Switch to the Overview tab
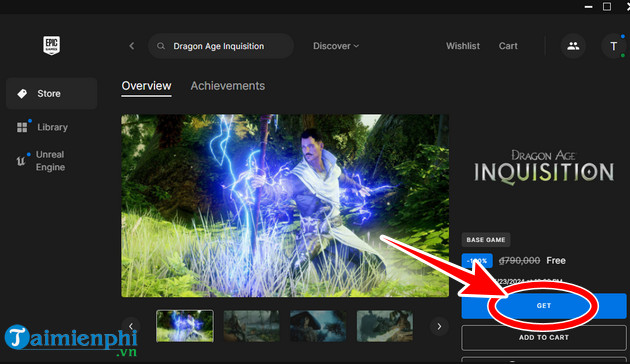Viewport: 630px width, 364px height. pos(146,86)
